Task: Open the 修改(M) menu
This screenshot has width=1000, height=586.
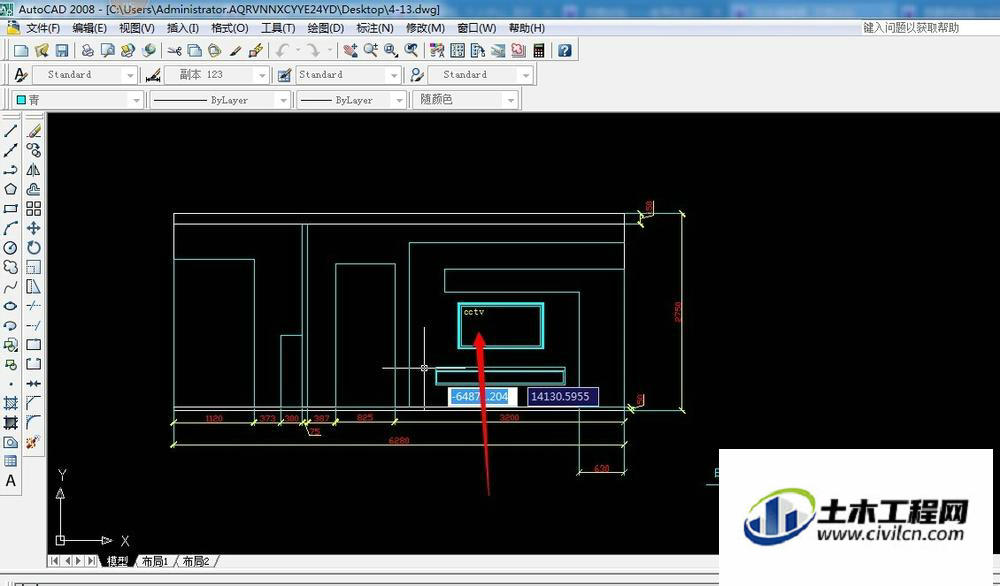Action: pos(425,28)
